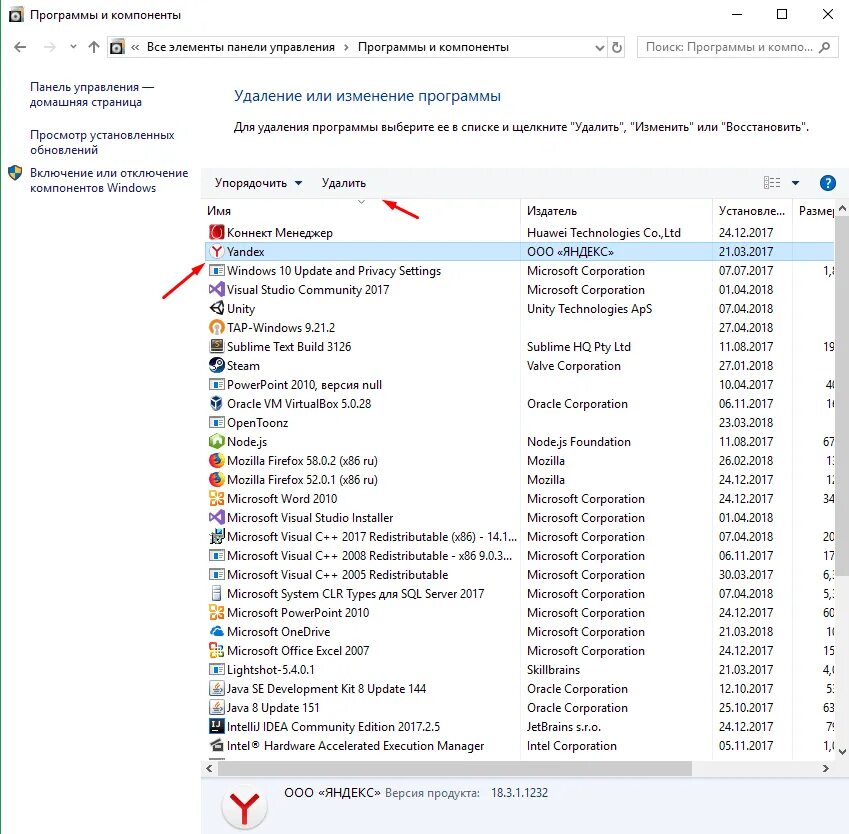This screenshot has height=834, width=849.
Task: Click the Node.js program icon
Action: coord(217,441)
